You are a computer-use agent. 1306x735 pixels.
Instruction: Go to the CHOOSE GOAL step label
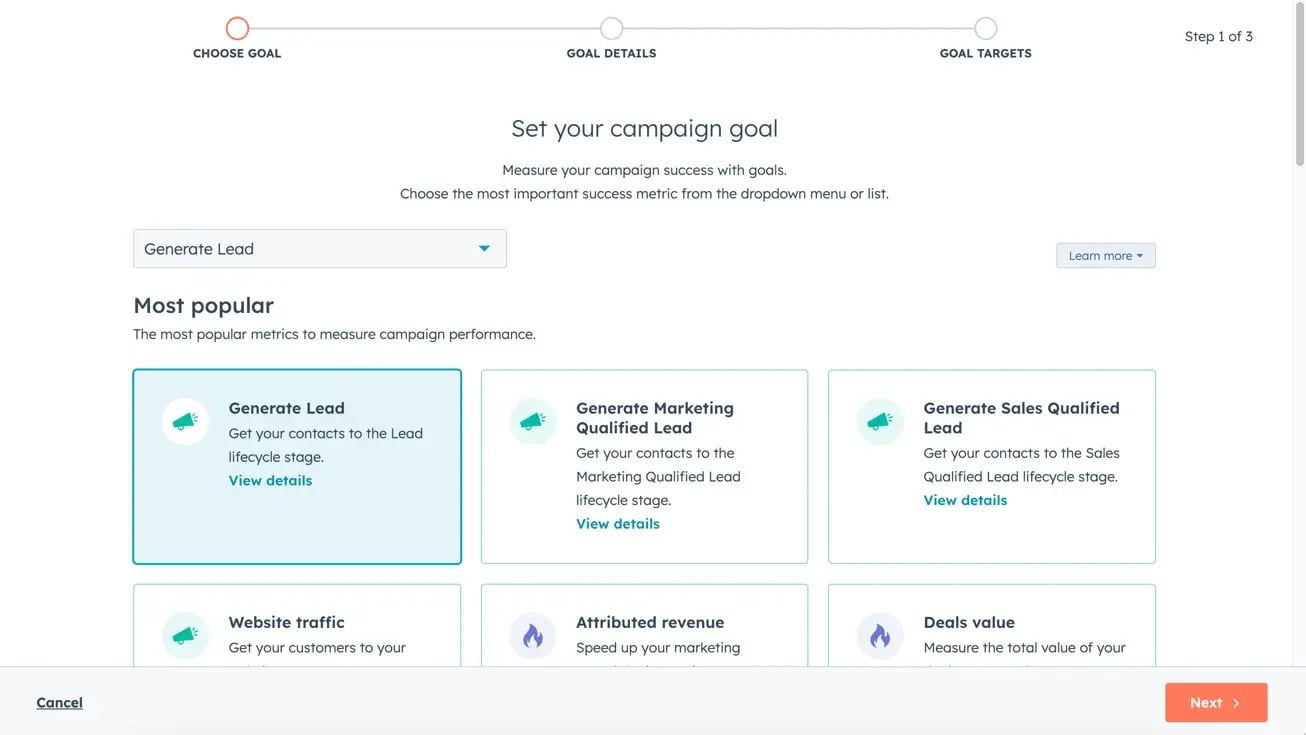tap(237, 54)
